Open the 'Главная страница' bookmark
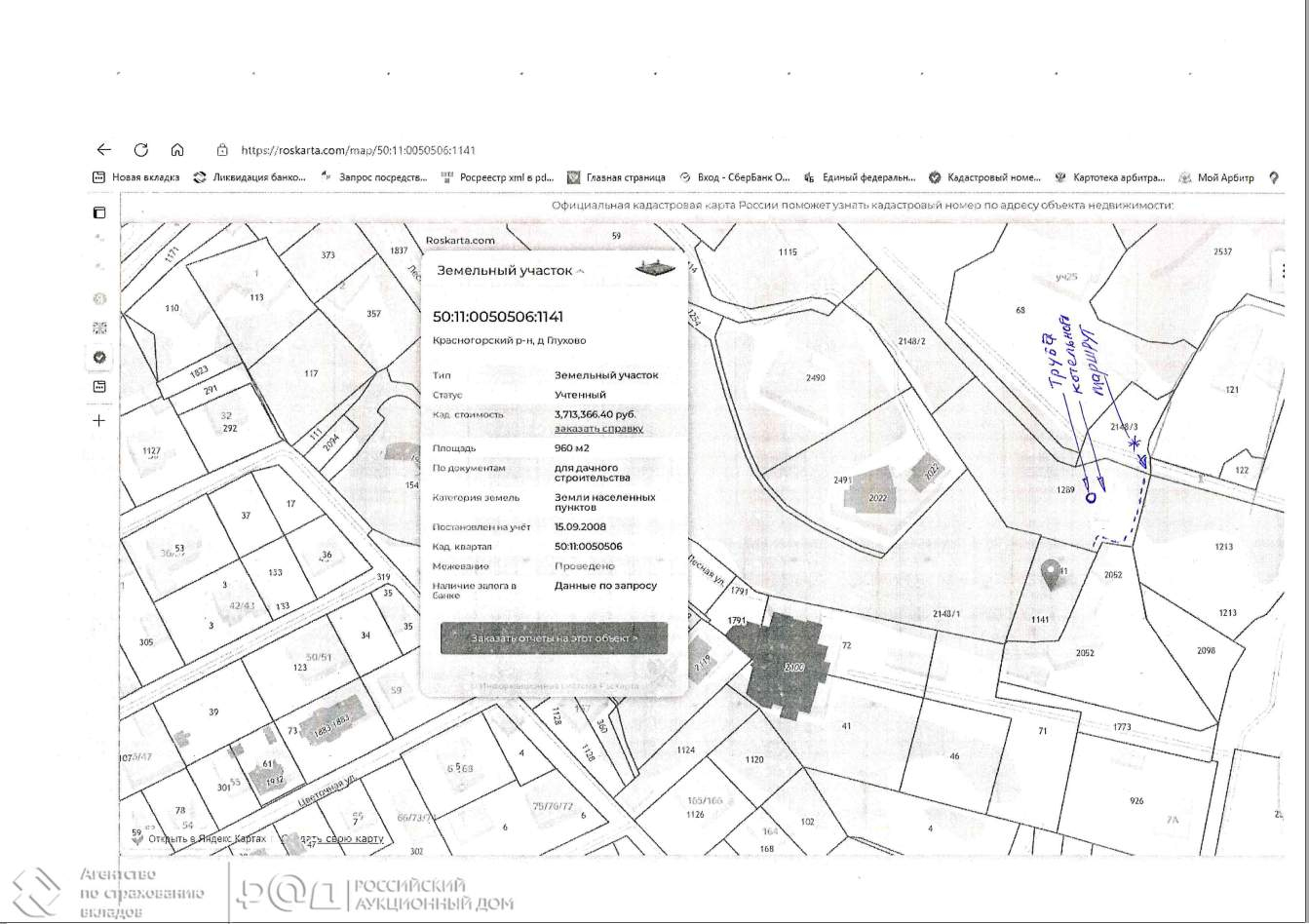 (x=616, y=177)
